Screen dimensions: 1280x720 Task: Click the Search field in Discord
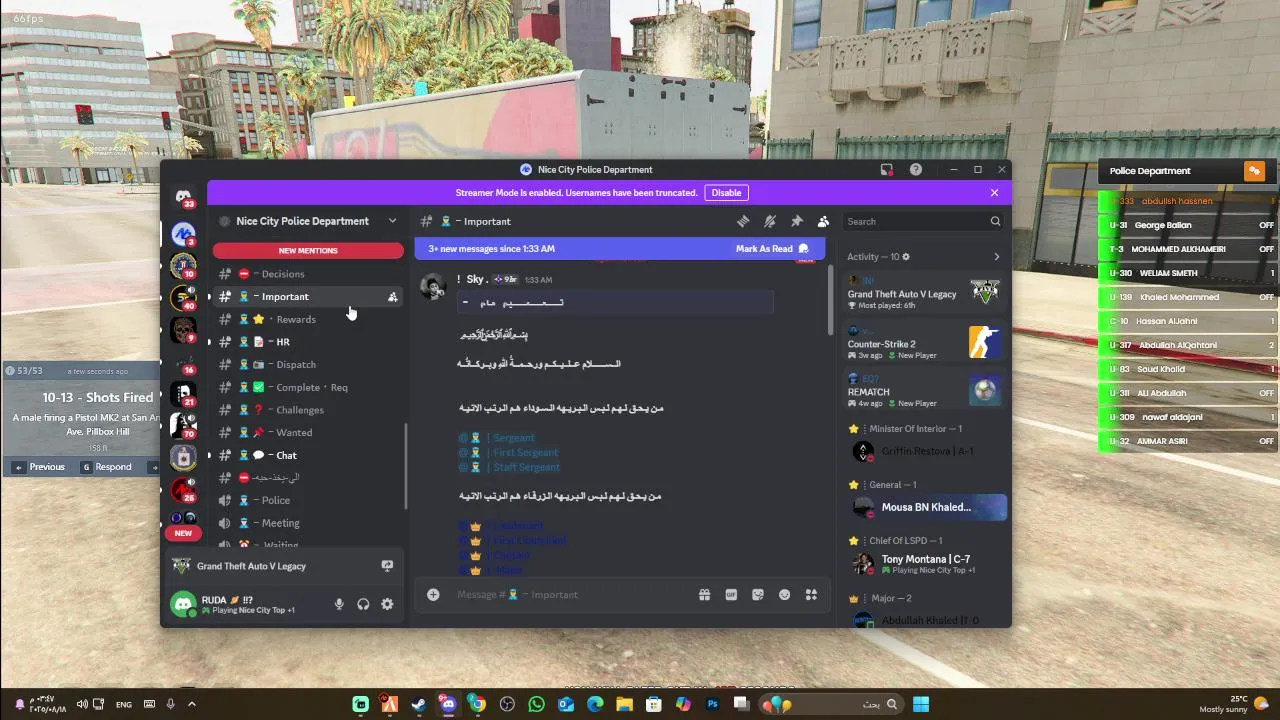923,221
